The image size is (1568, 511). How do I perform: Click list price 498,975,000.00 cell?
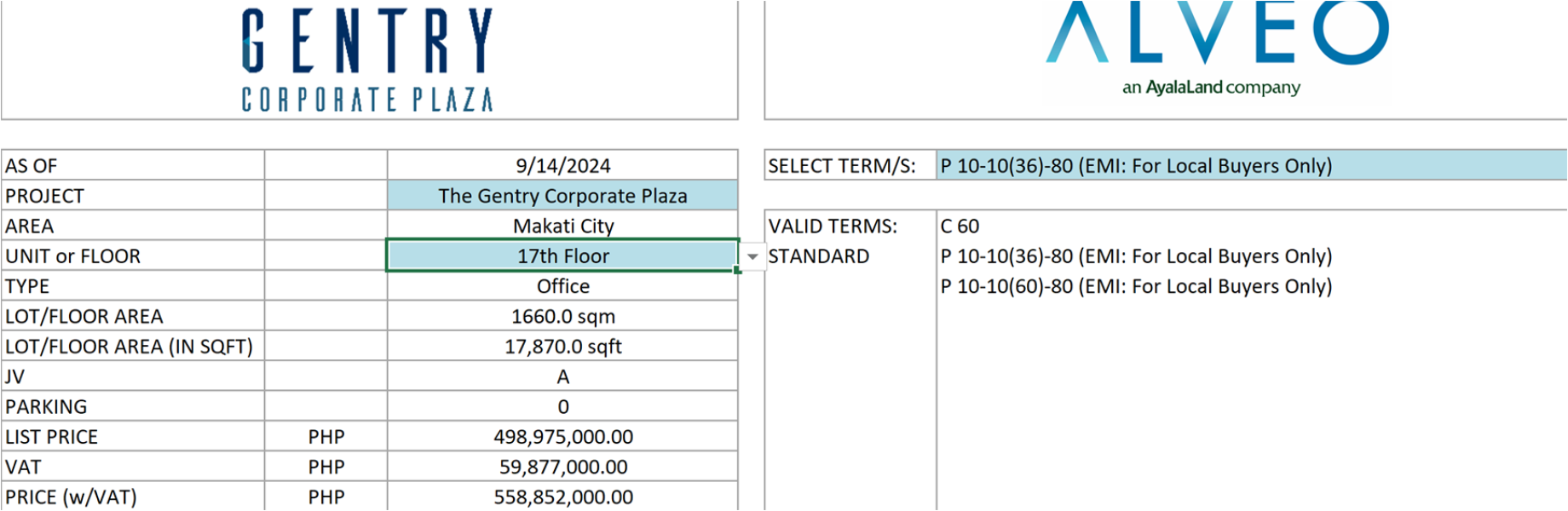(562, 437)
